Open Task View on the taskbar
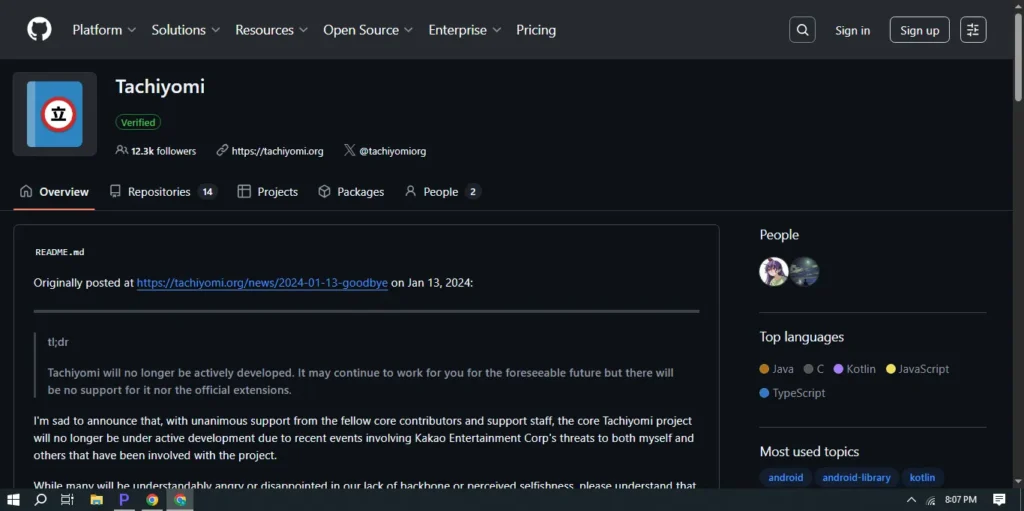The image size is (1024, 511). pyautogui.click(x=67, y=500)
